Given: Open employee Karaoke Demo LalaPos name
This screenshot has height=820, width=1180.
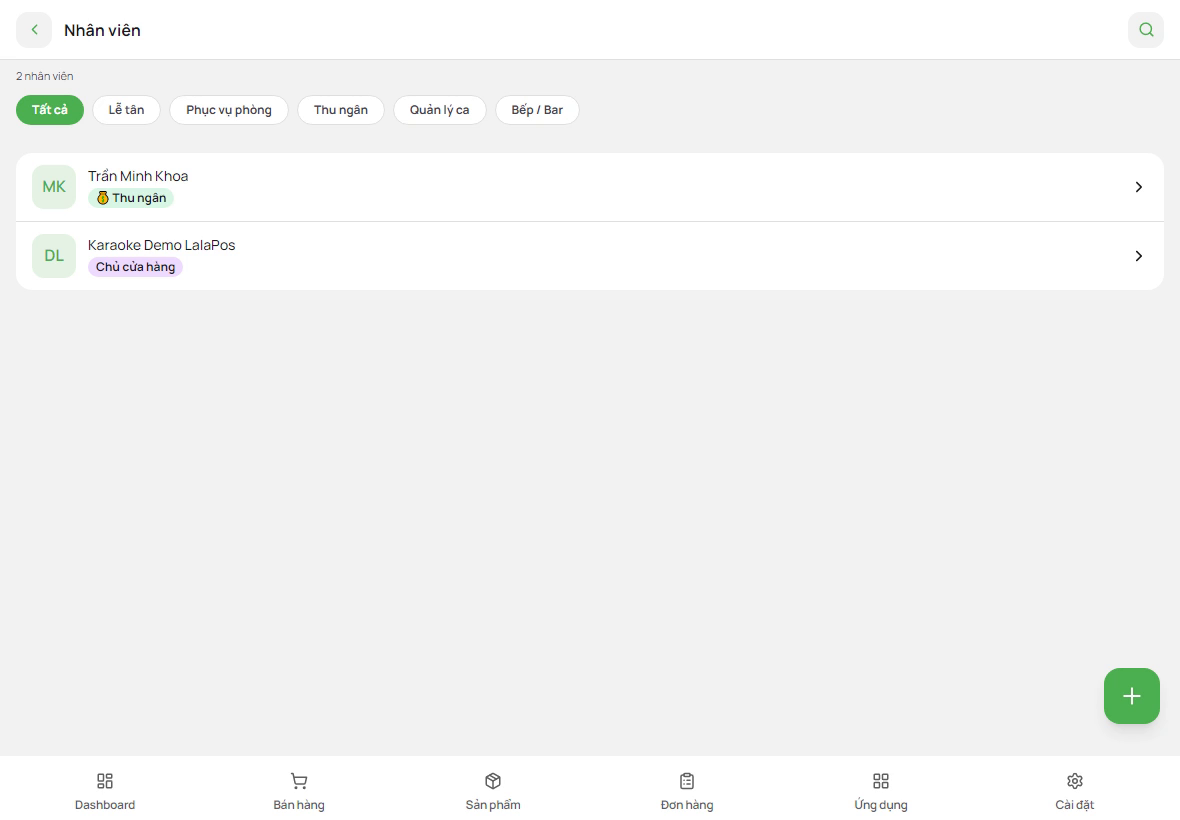Looking at the screenshot, I should coord(161,245).
